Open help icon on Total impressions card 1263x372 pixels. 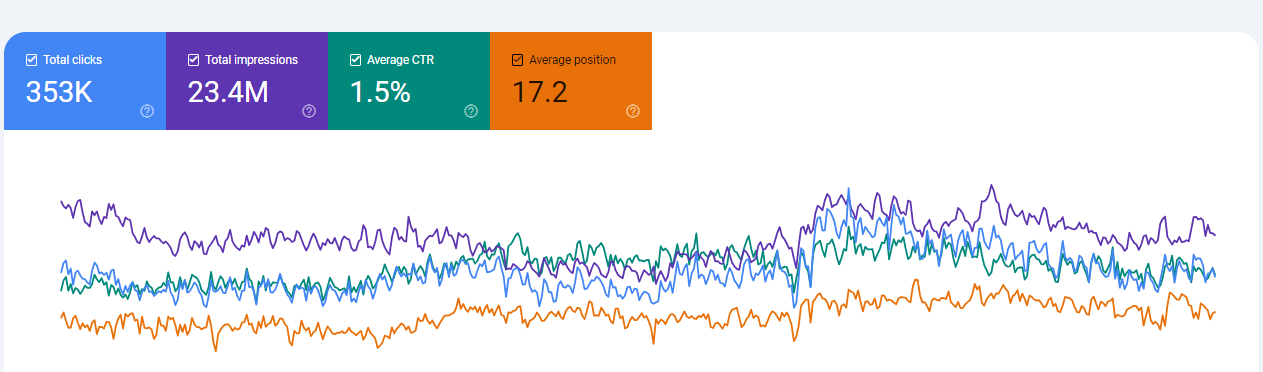[x=309, y=111]
